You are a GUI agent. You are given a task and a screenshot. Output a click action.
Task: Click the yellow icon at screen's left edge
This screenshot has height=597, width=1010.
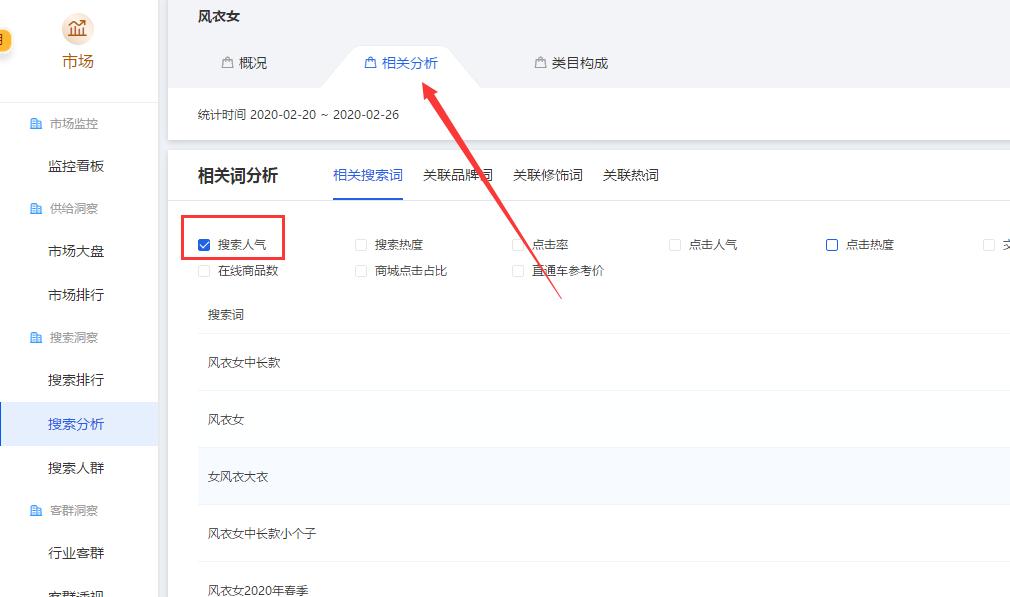4,41
